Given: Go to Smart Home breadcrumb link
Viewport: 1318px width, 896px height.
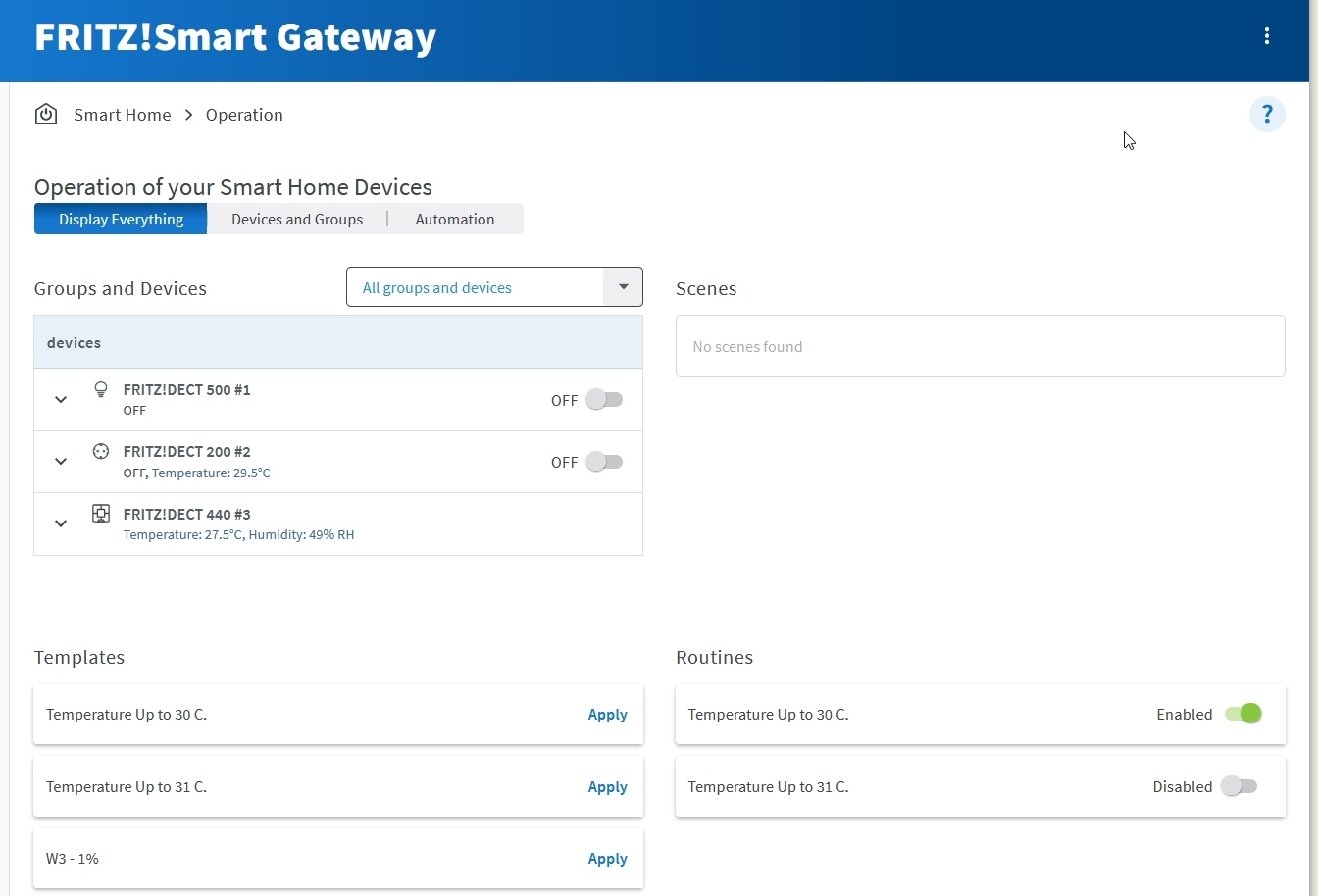Looking at the screenshot, I should pyautogui.click(x=123, y=115).
